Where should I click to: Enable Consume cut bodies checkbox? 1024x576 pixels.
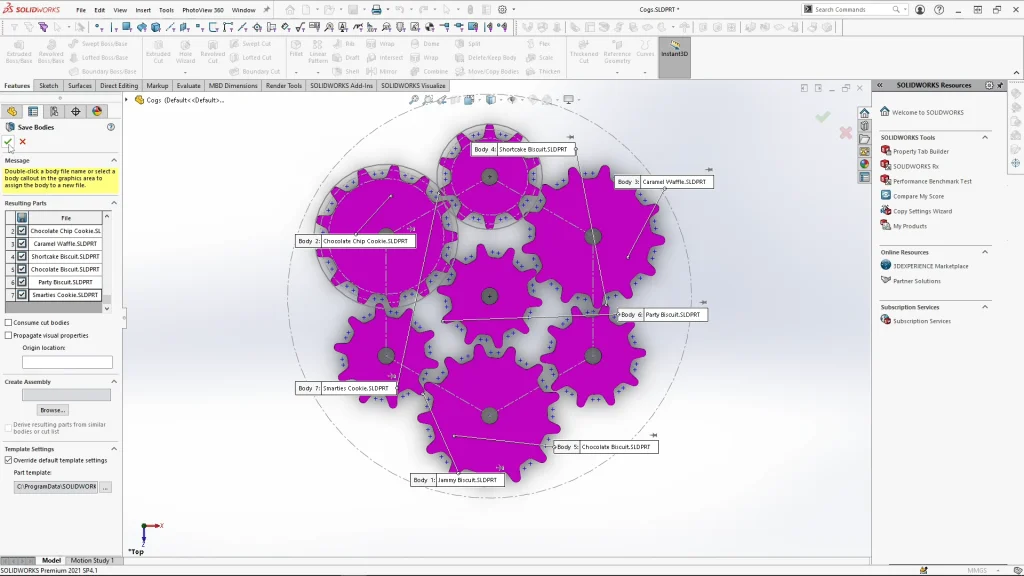[x=9, y=323]
